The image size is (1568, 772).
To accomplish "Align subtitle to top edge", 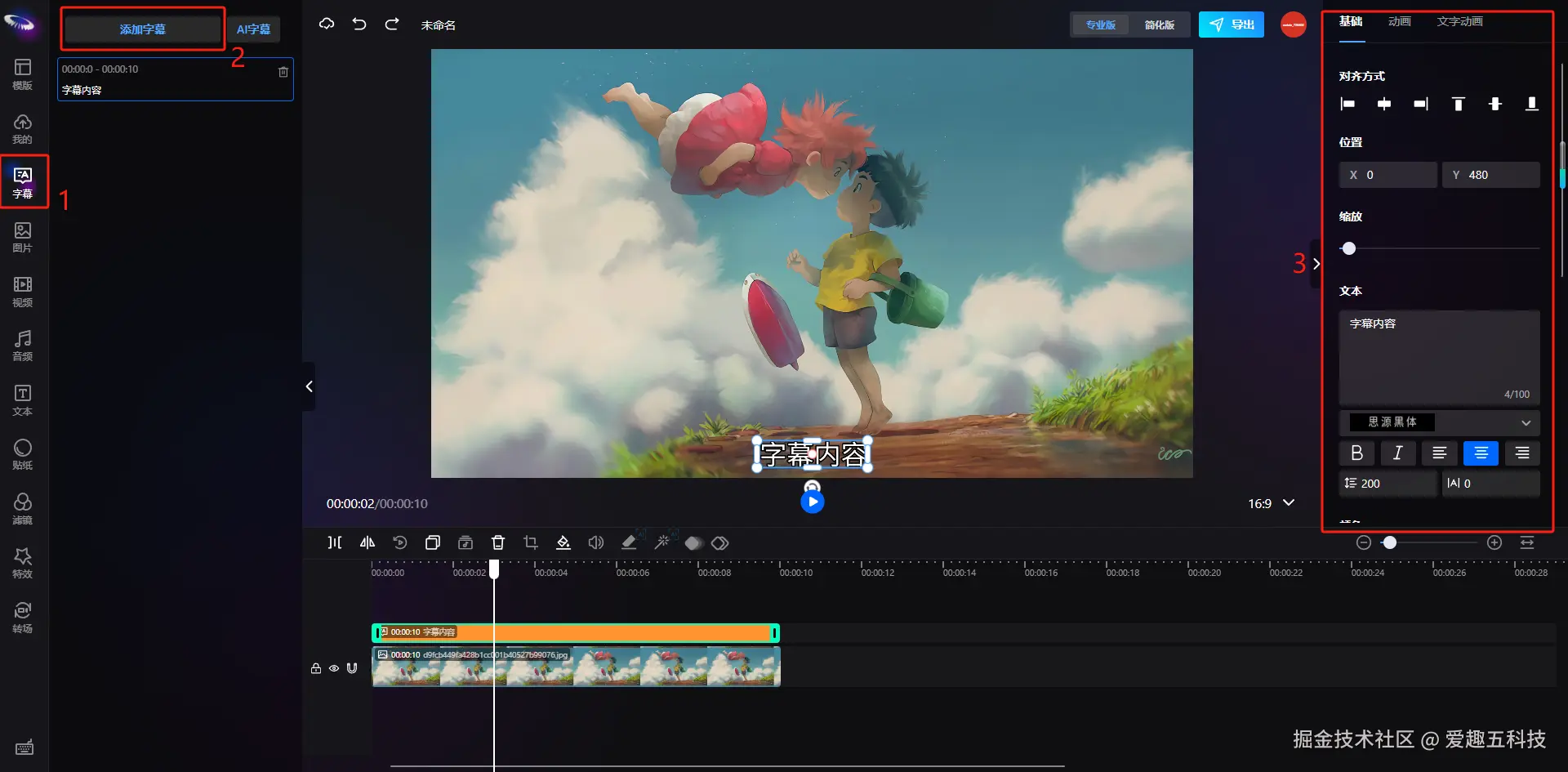I will (x=1458, y=104).
